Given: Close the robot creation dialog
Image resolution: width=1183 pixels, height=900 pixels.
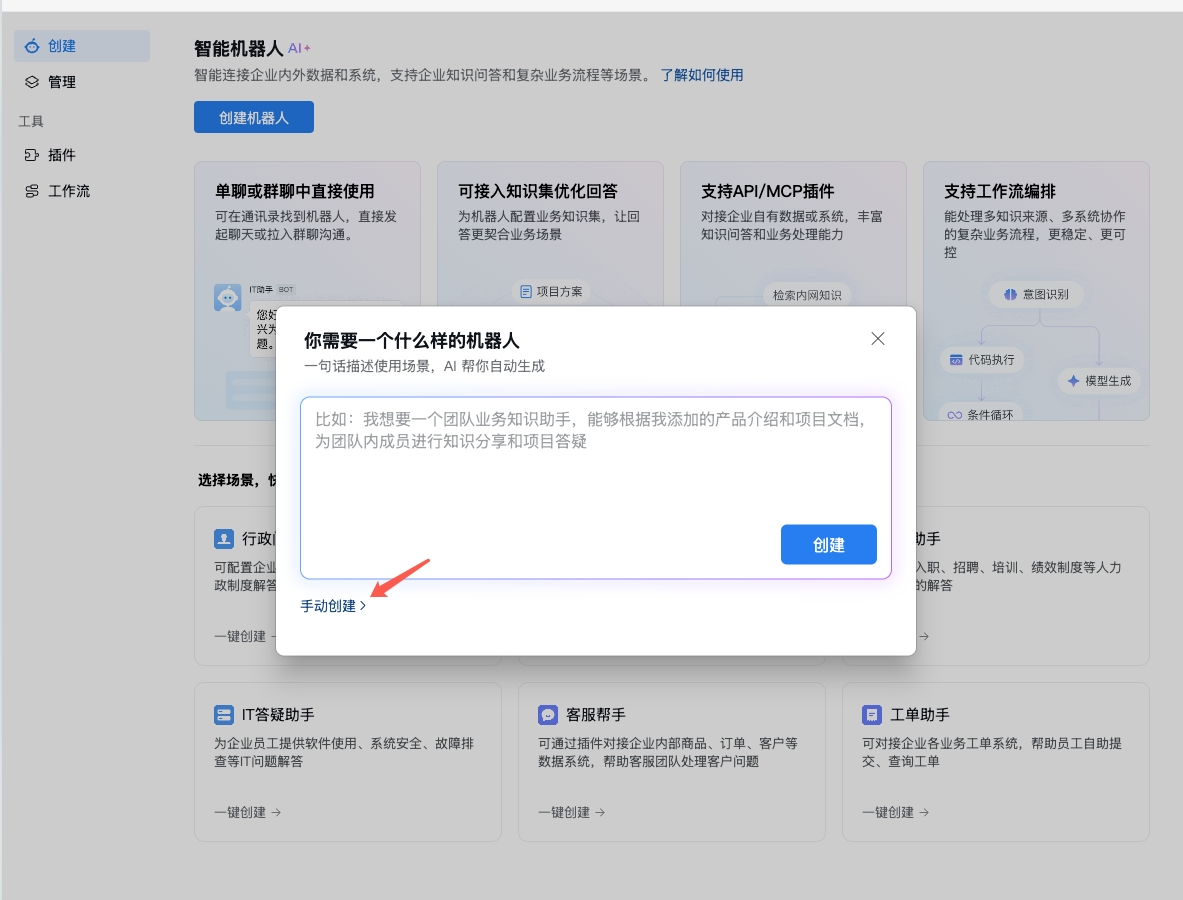Looking at the screenshot, I should [x=877, y=339].
